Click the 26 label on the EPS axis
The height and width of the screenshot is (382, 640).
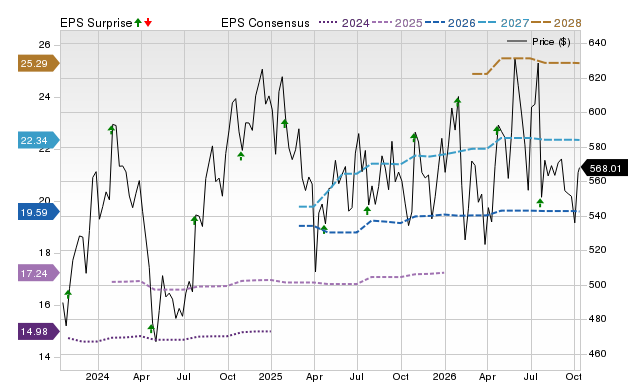tap(44, 44)
